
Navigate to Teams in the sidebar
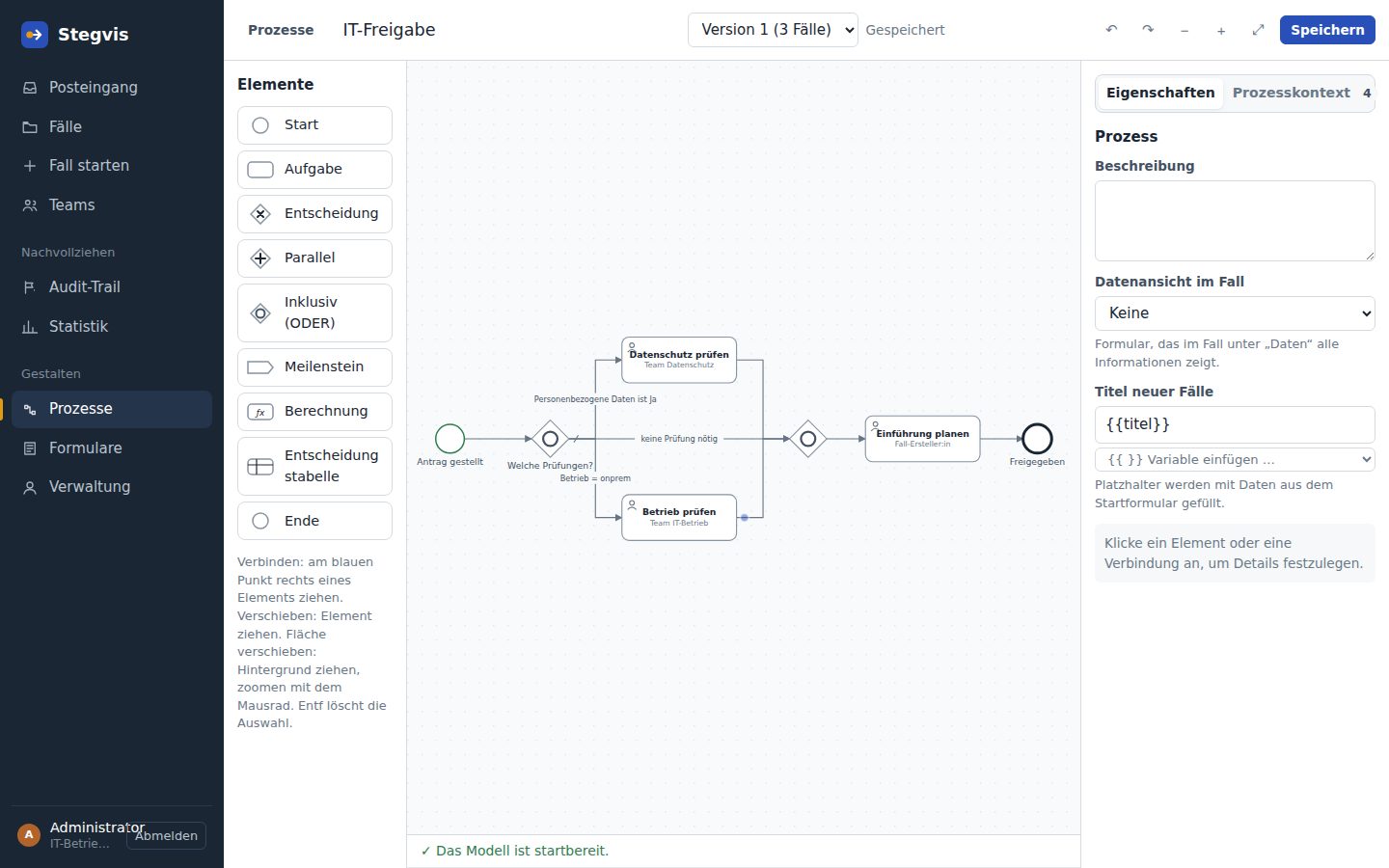(x=112, y=205)
